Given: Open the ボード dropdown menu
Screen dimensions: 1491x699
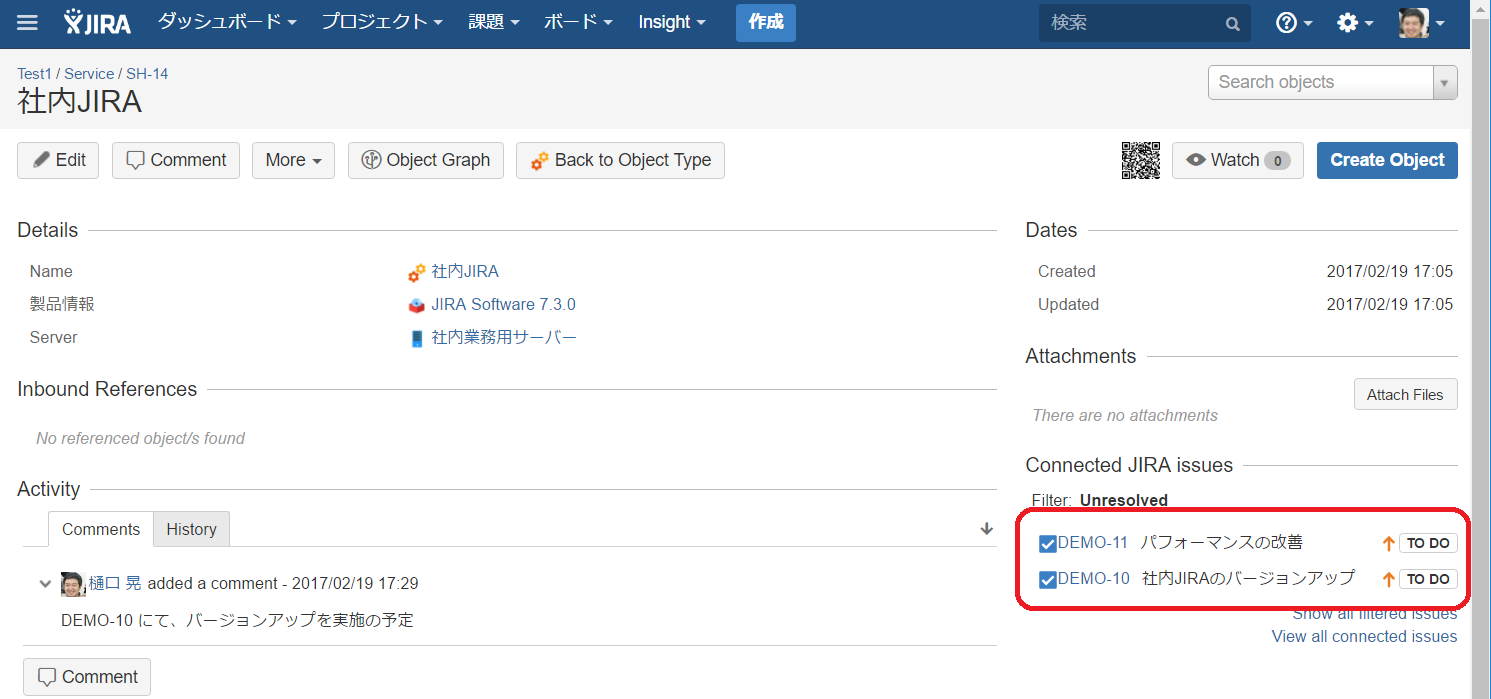Looking at the screenshot, I should click(x=578, y=22).
